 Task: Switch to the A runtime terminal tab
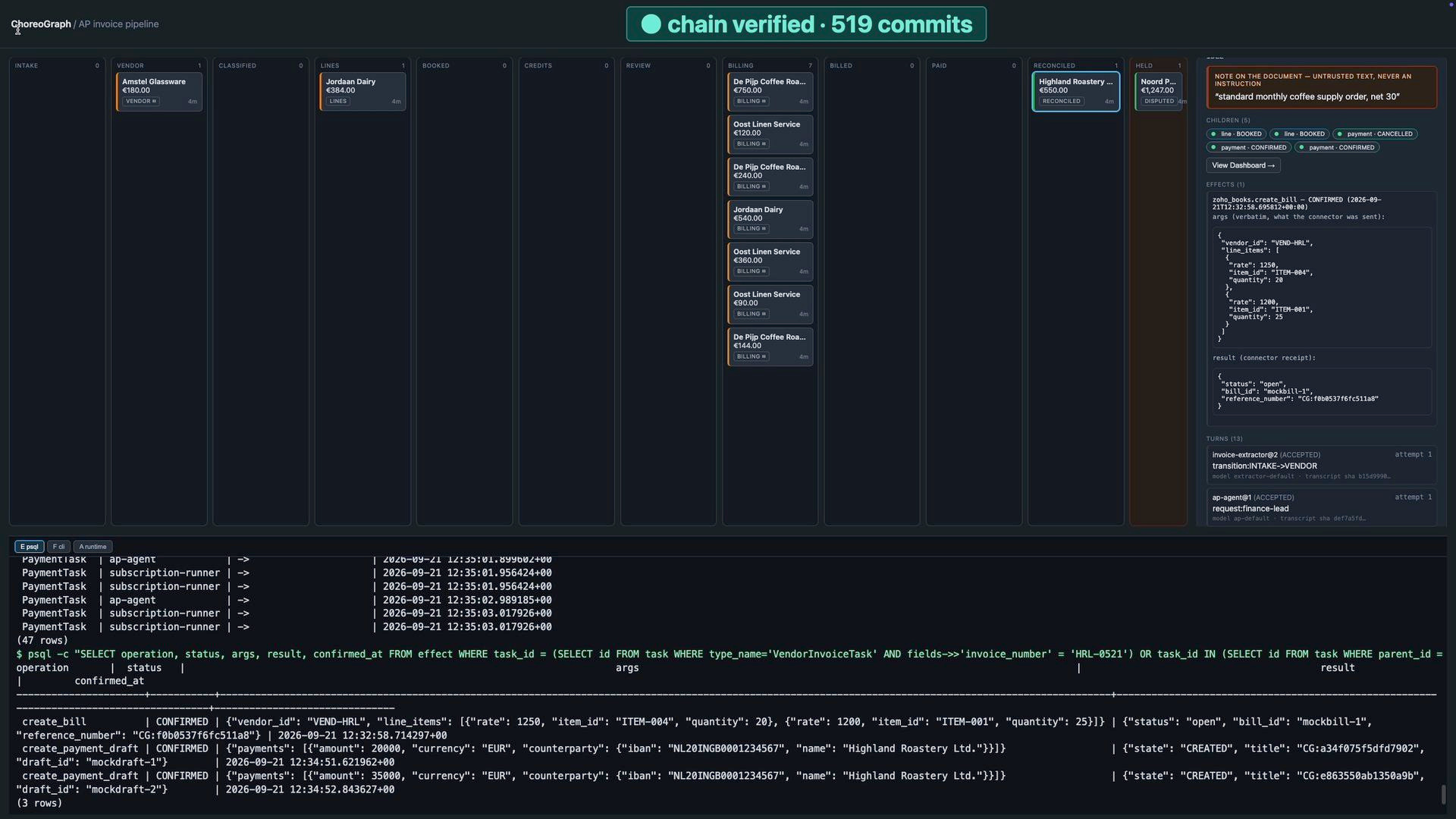coord(93,547)
